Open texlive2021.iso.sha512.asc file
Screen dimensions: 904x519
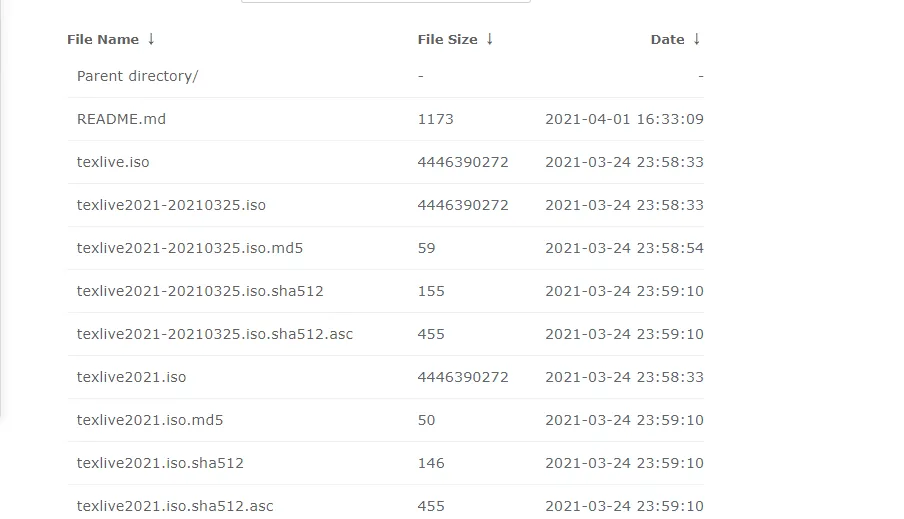click(175, 506)
